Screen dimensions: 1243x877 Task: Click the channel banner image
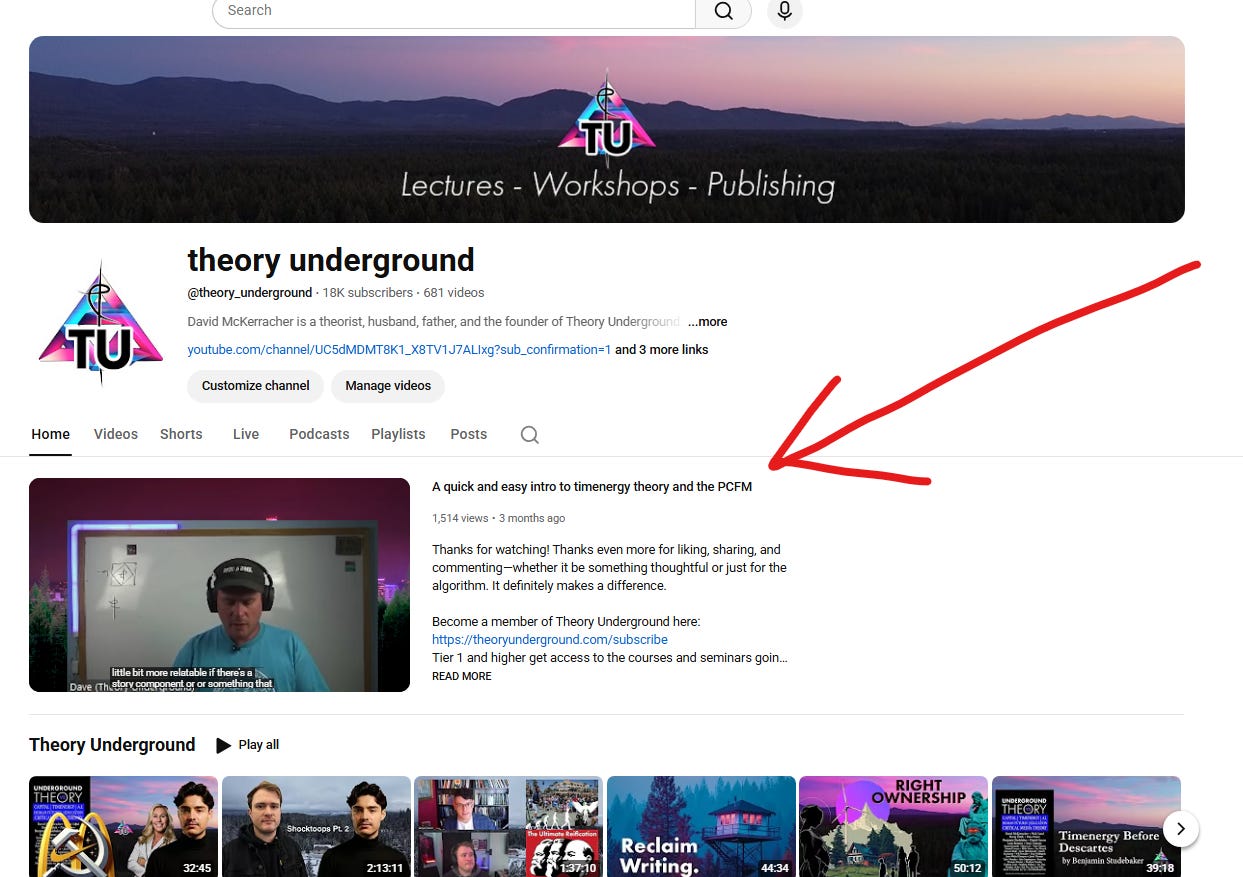(x=607, y=129)
